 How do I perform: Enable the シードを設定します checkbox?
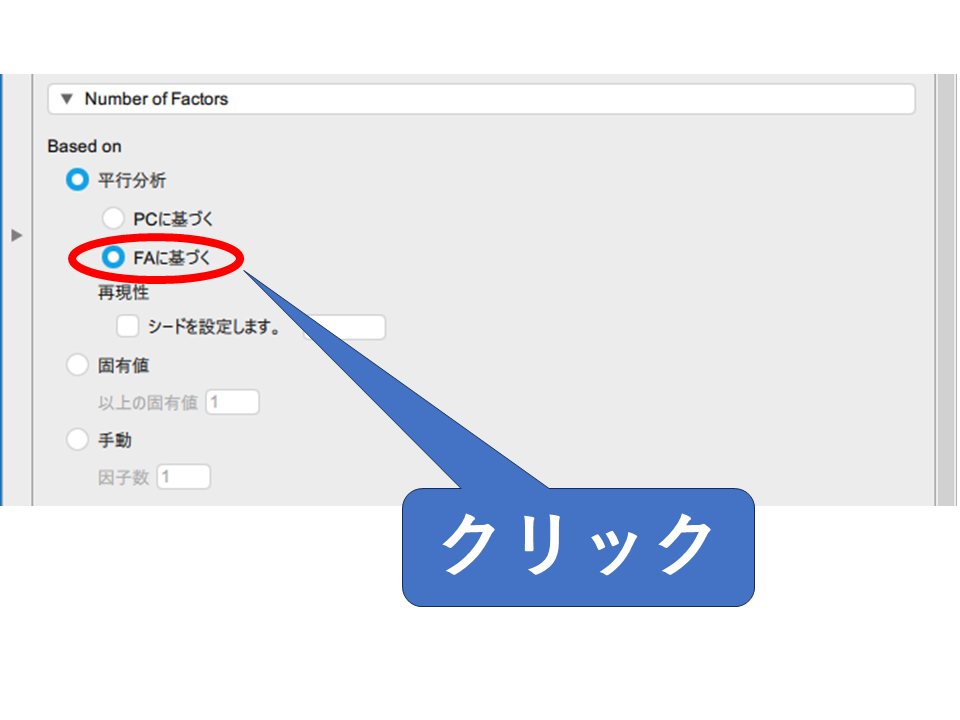pos(128,327)
